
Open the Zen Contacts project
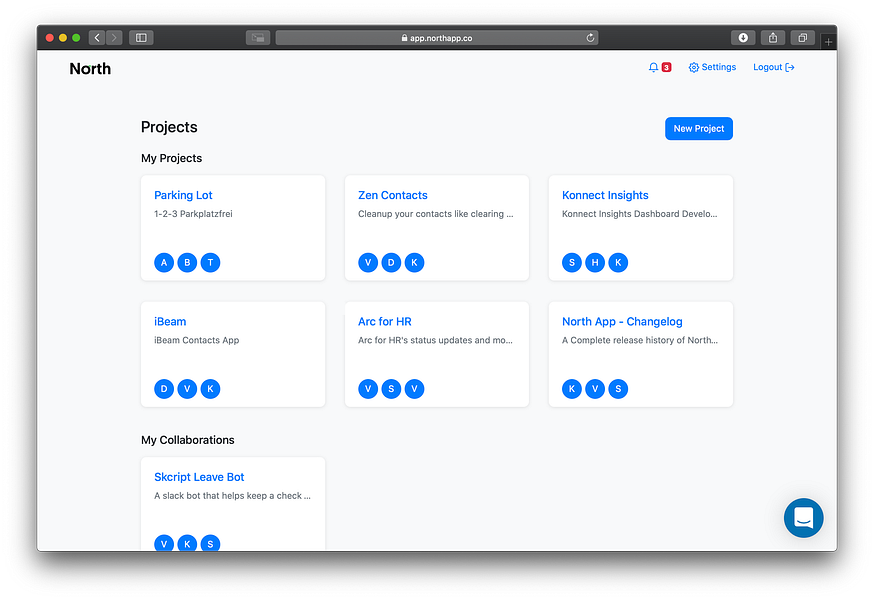tap(392, 195)
